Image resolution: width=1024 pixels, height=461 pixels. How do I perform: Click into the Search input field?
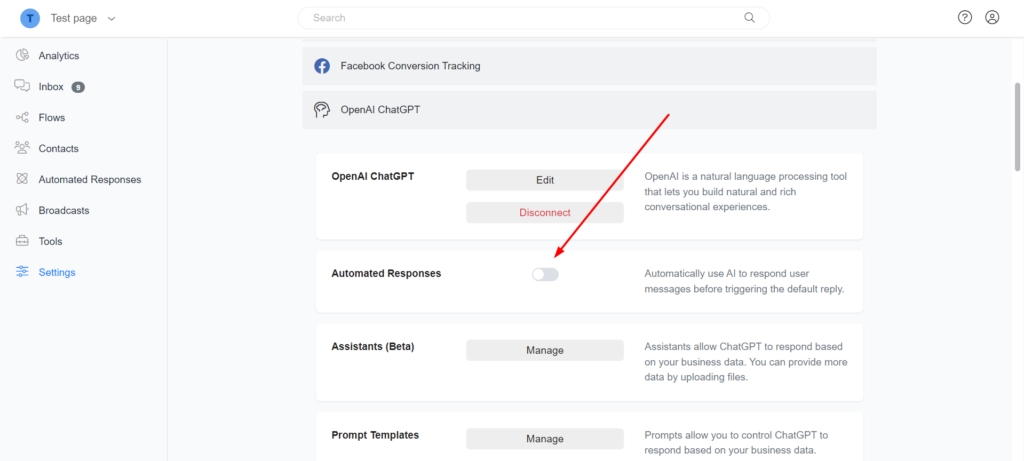tap(520, 18)
